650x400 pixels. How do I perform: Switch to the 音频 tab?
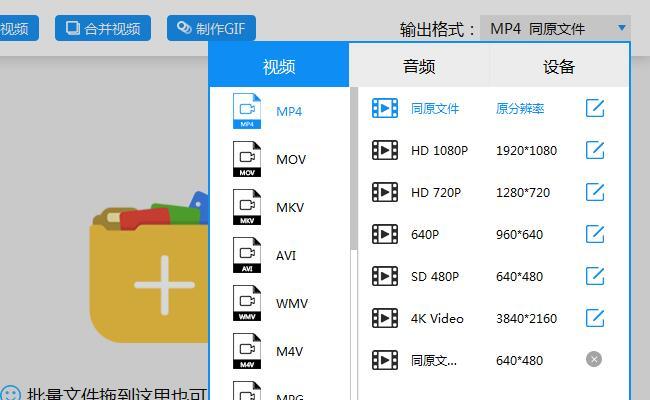419,66
